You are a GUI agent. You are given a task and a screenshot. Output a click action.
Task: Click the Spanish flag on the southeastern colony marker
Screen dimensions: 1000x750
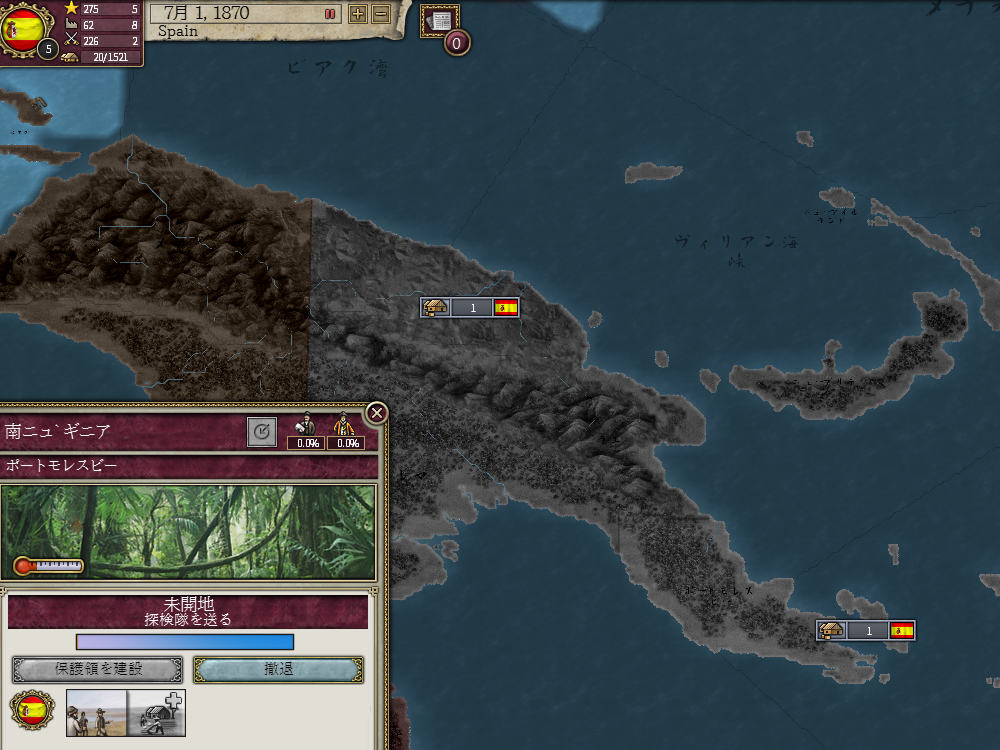902,631
